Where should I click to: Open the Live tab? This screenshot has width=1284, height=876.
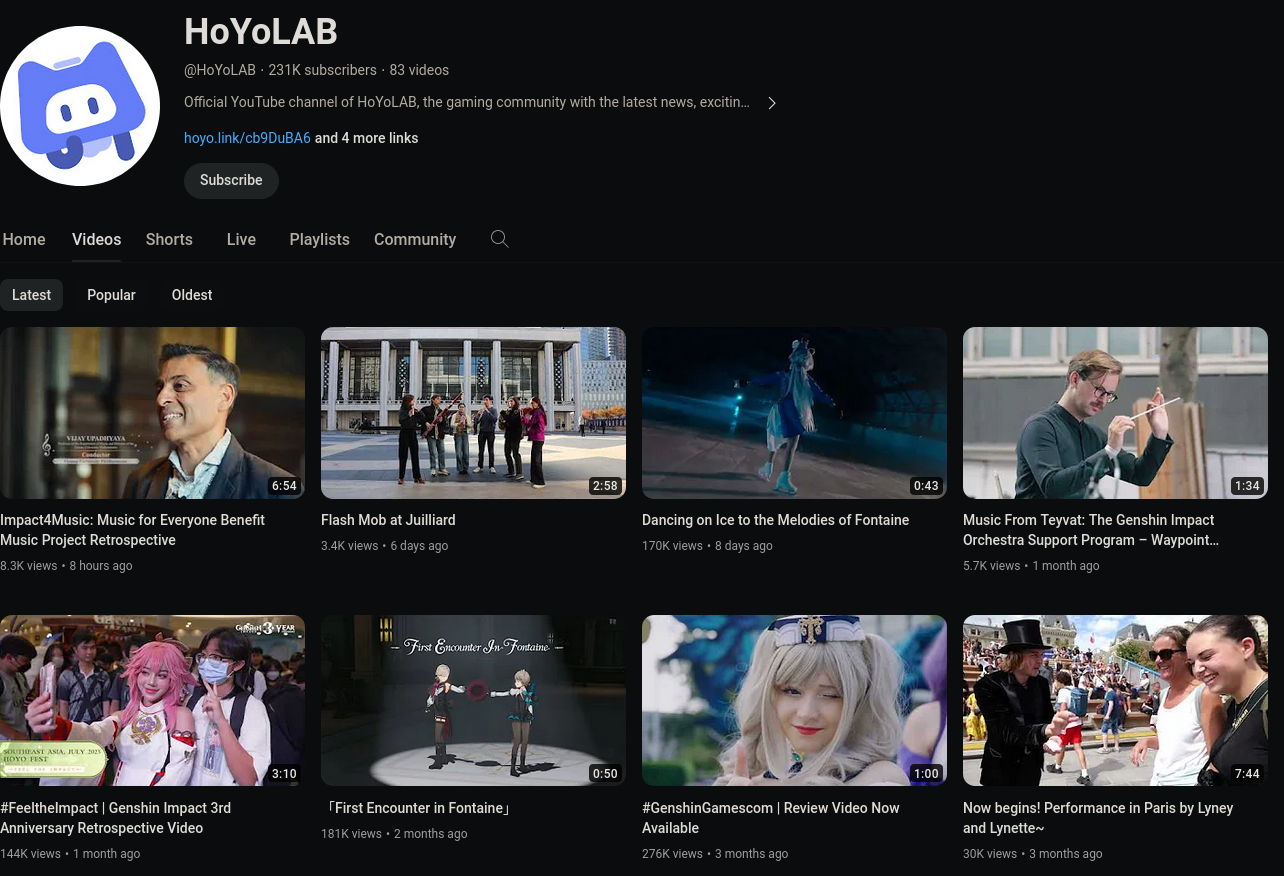pyautogui.click(x=241, y=239)
